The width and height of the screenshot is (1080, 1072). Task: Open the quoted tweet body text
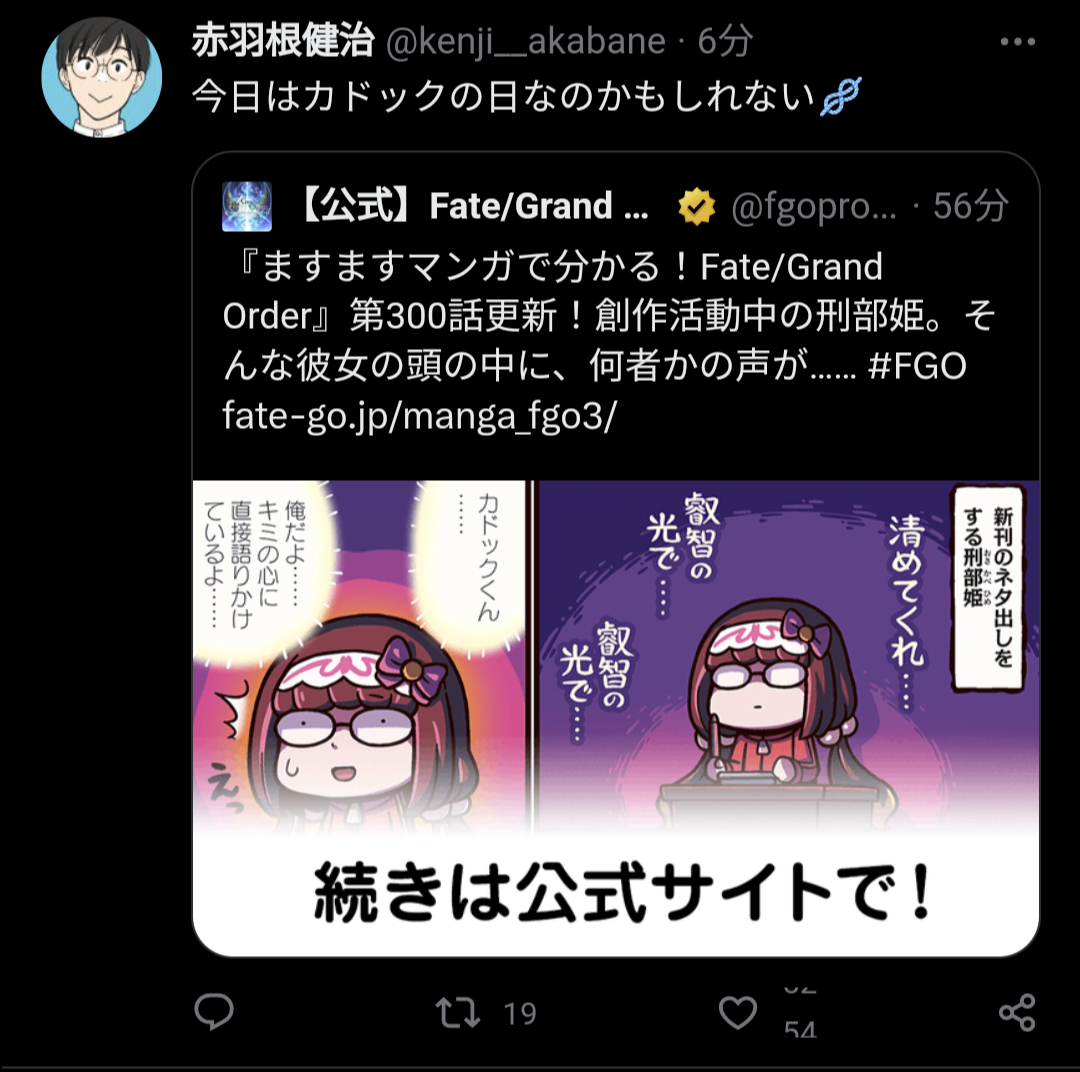609,341
